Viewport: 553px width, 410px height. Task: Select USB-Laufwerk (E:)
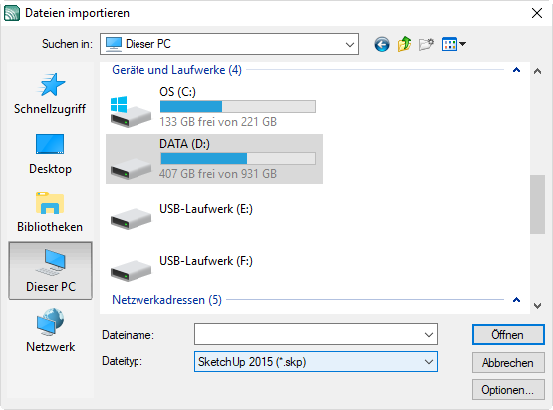(x=214, y=215)
